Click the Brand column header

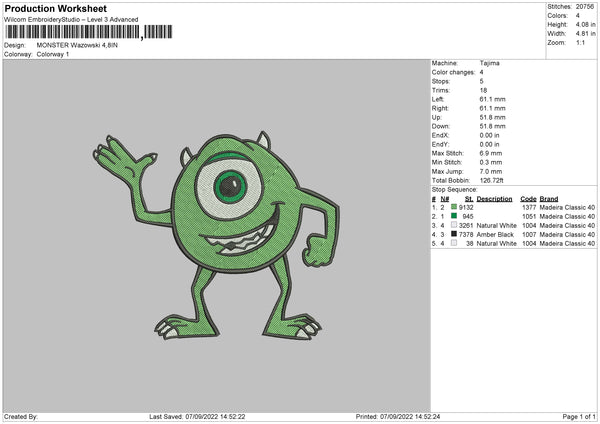pos(549,199)
